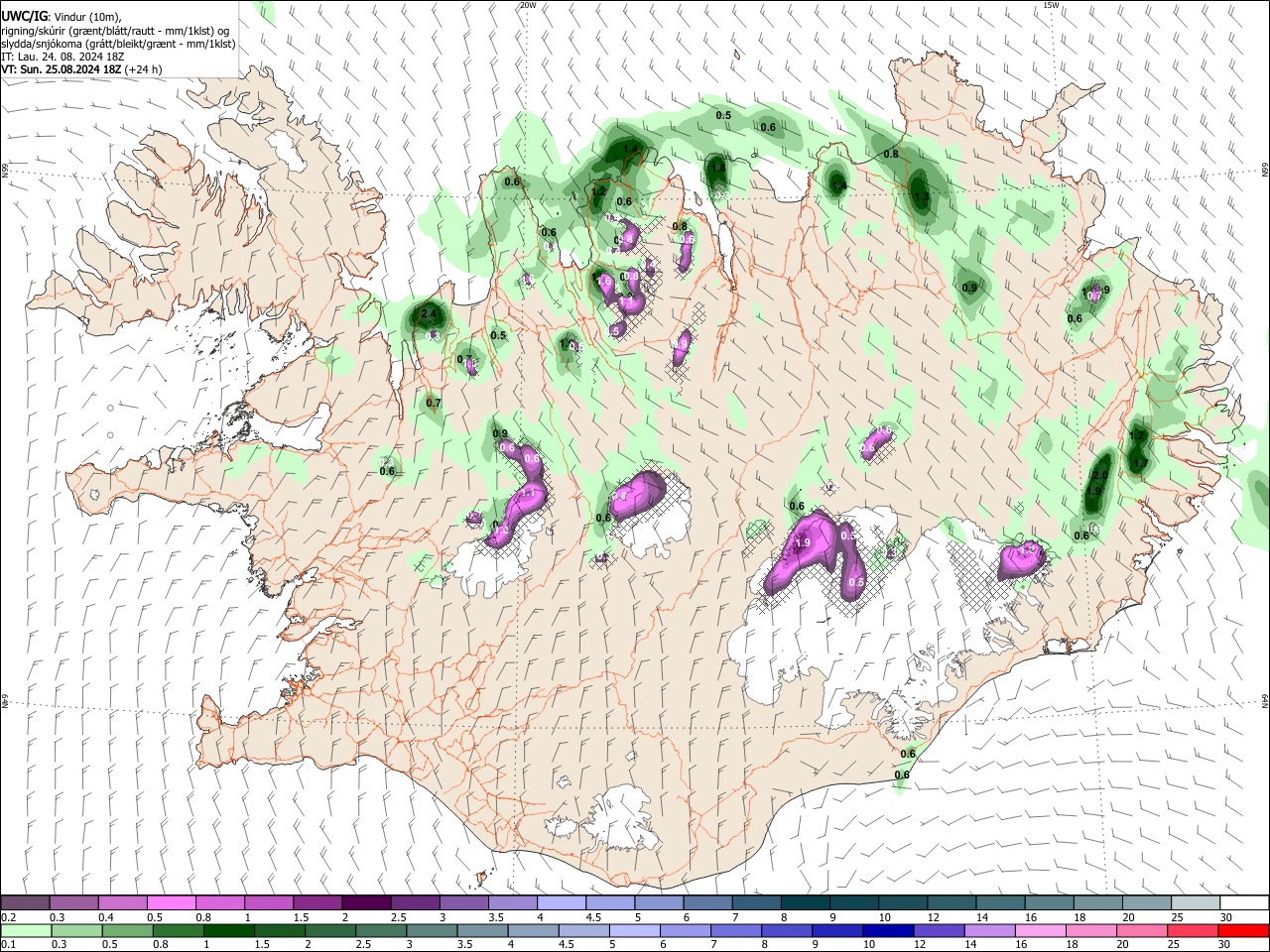Image resolution: width=1270 pixels, height=952 pixels.
Task: Pick the rain-scale lilac swatch between 14 and 16
Action: pos(990,930)
